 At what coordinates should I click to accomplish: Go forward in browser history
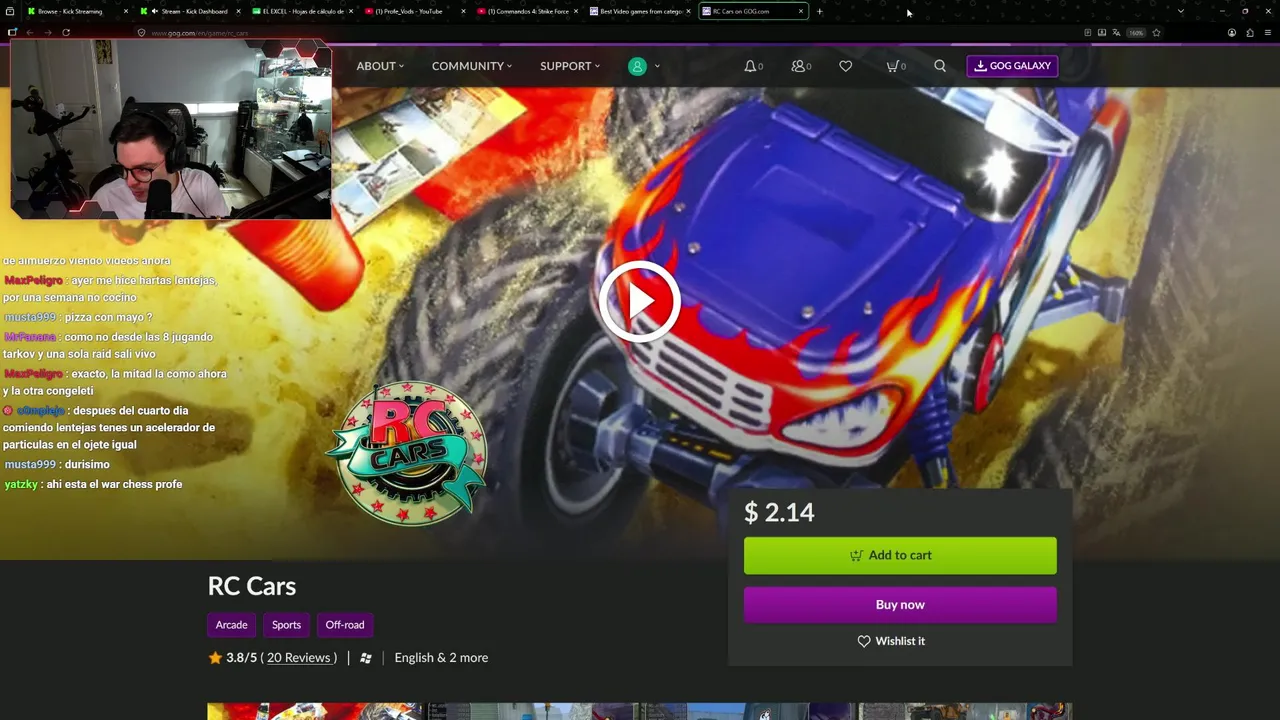pos(47,32)
